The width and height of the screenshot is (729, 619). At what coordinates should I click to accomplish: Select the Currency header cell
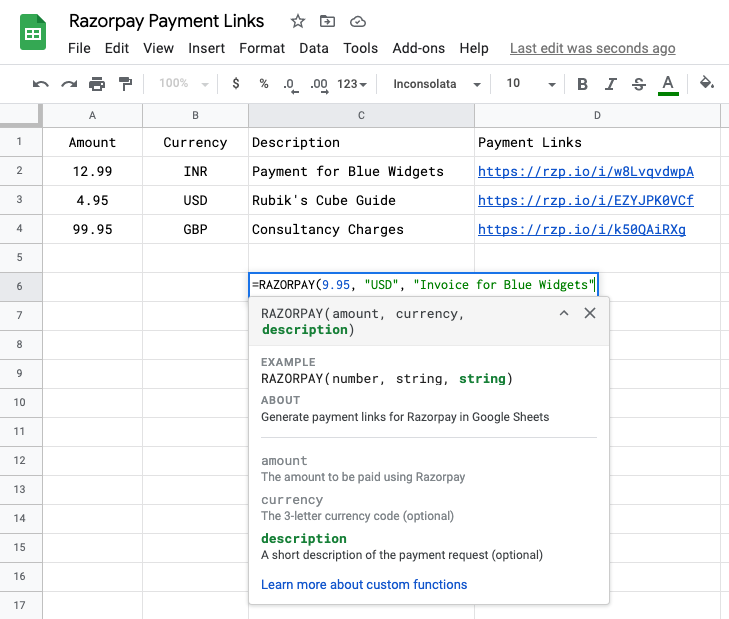click(195, 142)
